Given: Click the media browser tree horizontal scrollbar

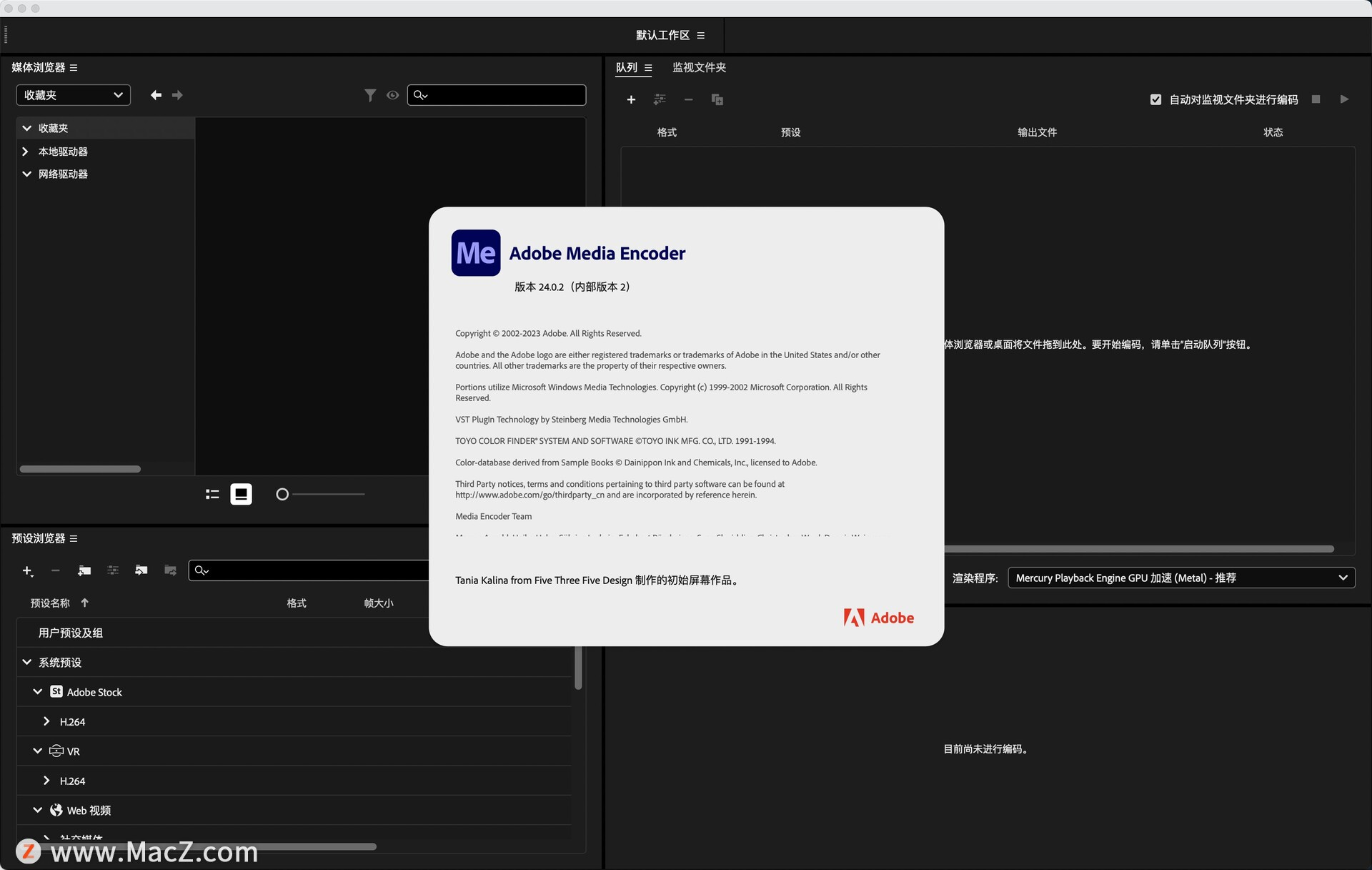Looking at the screenshot, I should pyautogui.click(x=80, y=469).
